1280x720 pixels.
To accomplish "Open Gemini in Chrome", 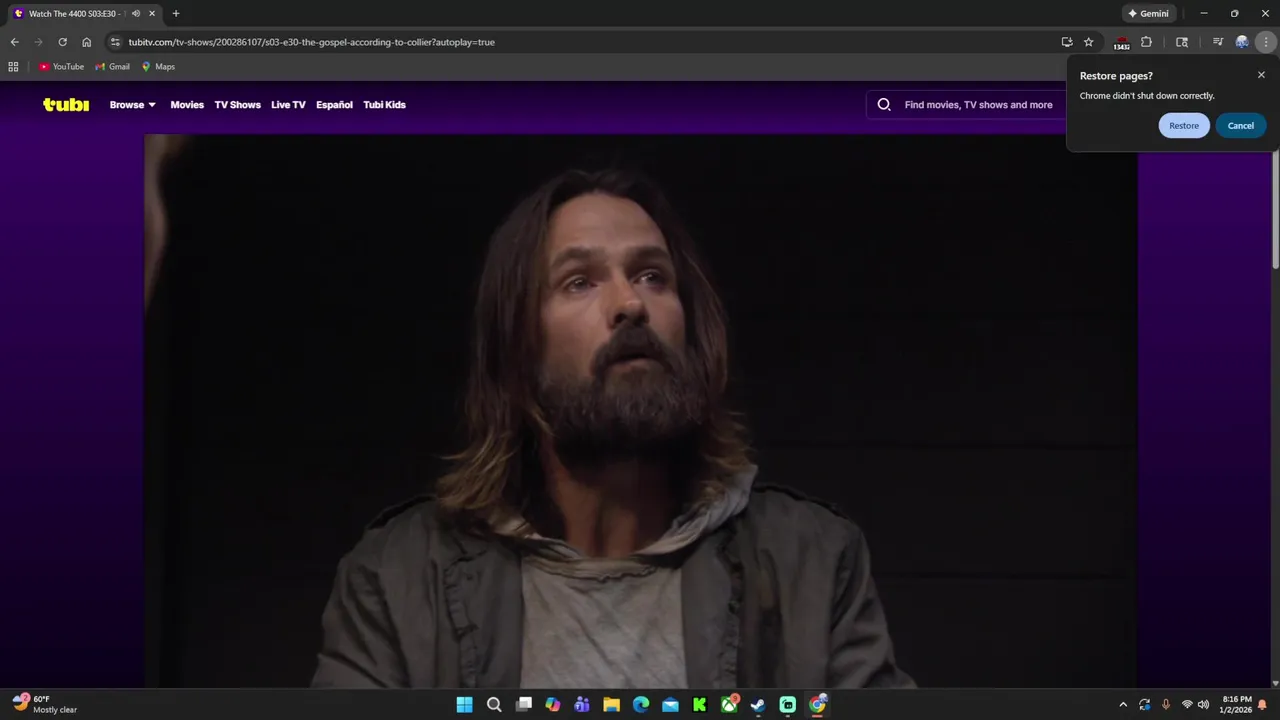I will (1148, 14).
